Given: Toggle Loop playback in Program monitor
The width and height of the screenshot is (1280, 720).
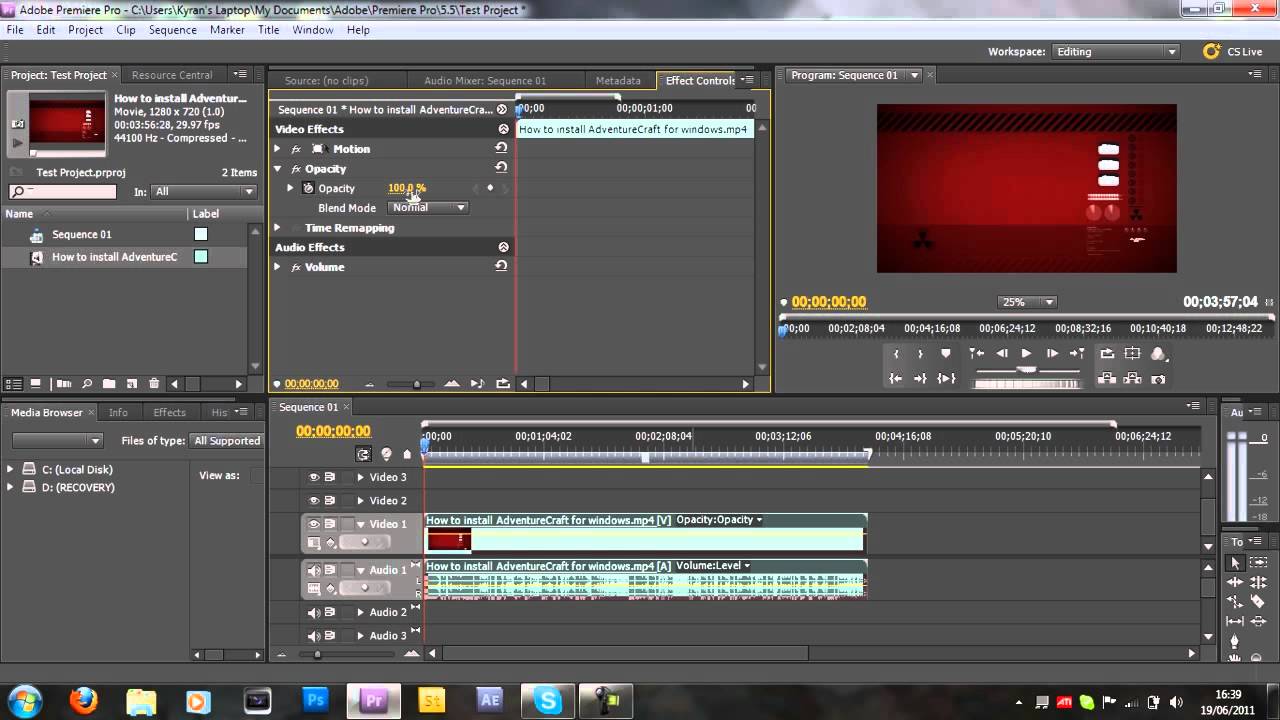Looking at the screenshot, I should 1107,353.
